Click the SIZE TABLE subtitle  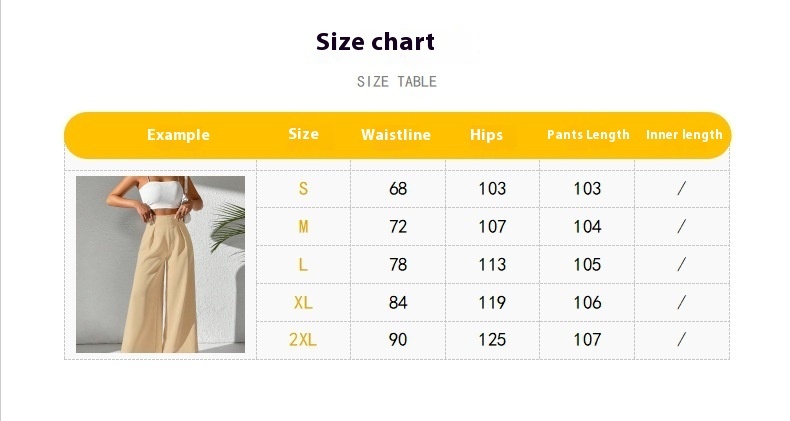click(397, 82)
